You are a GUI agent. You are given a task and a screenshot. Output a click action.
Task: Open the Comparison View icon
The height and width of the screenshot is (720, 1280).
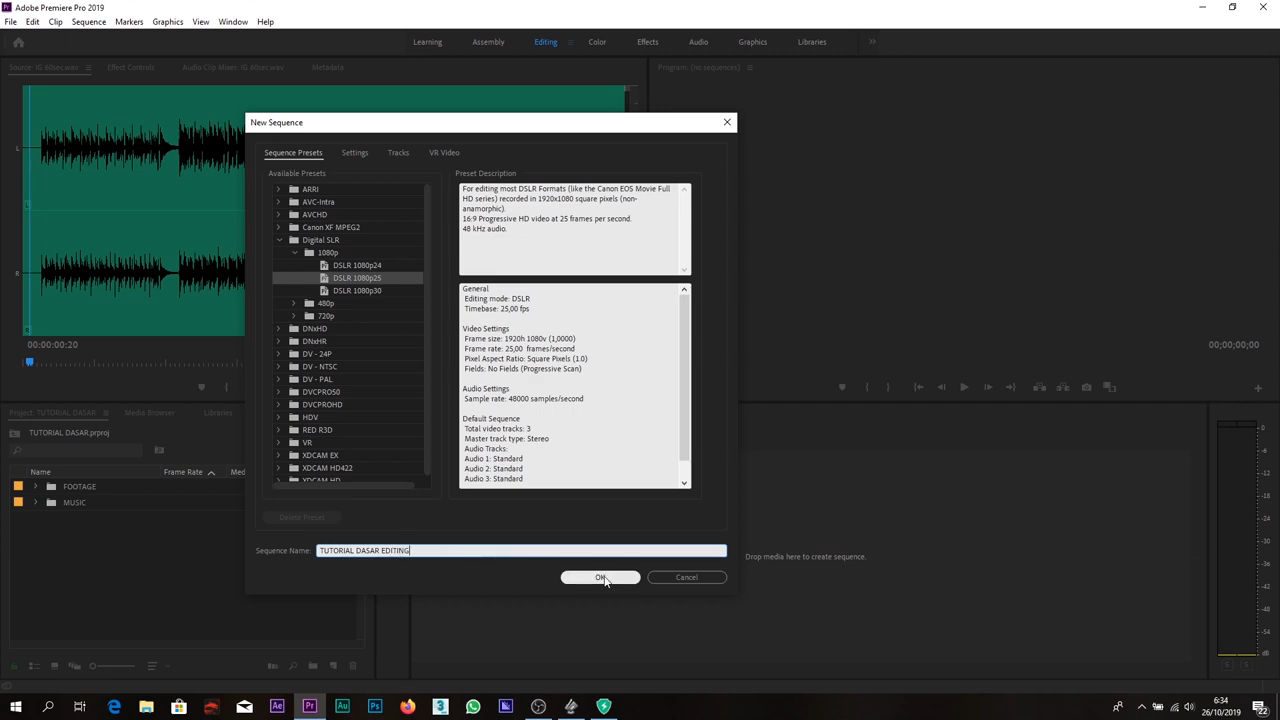[x=1110, y=387]
